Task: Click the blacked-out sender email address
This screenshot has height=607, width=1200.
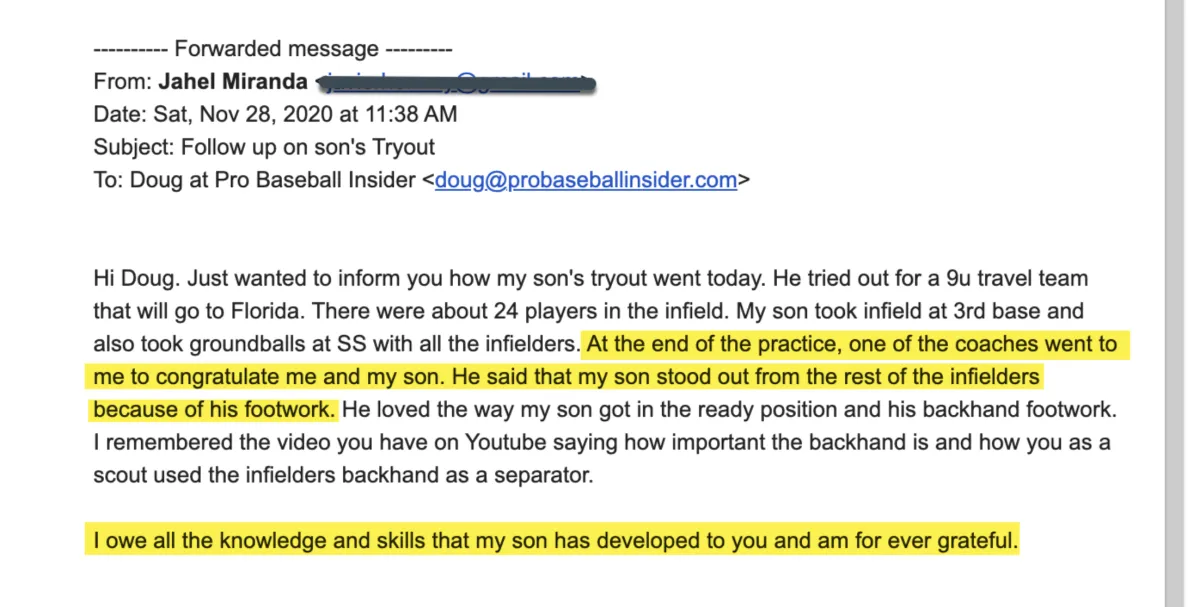Action: tap(454, 82)
